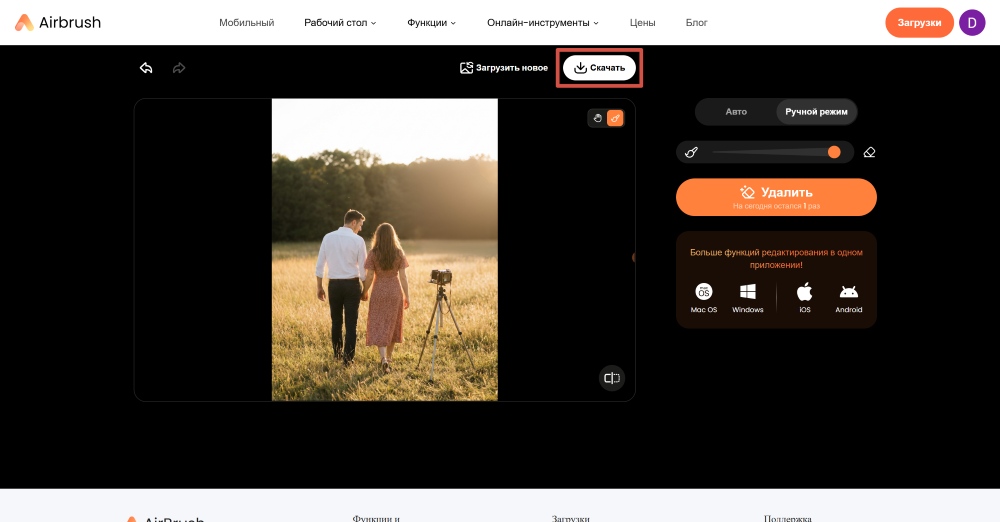Toggle before/after compare view
Screen dimensions: 1000x522
(612, 378)
